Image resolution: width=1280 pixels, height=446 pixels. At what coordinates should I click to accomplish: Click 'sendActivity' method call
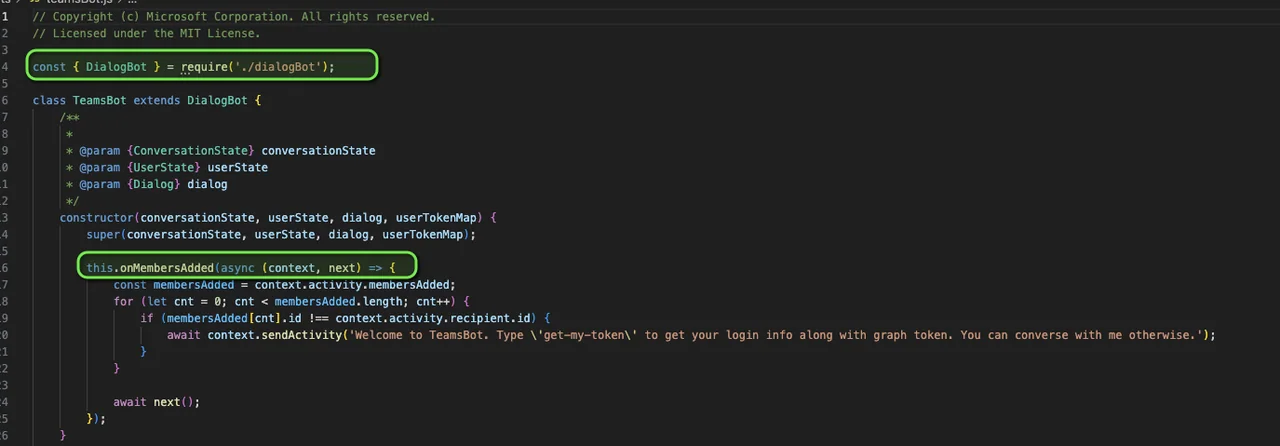pos(301,335)
